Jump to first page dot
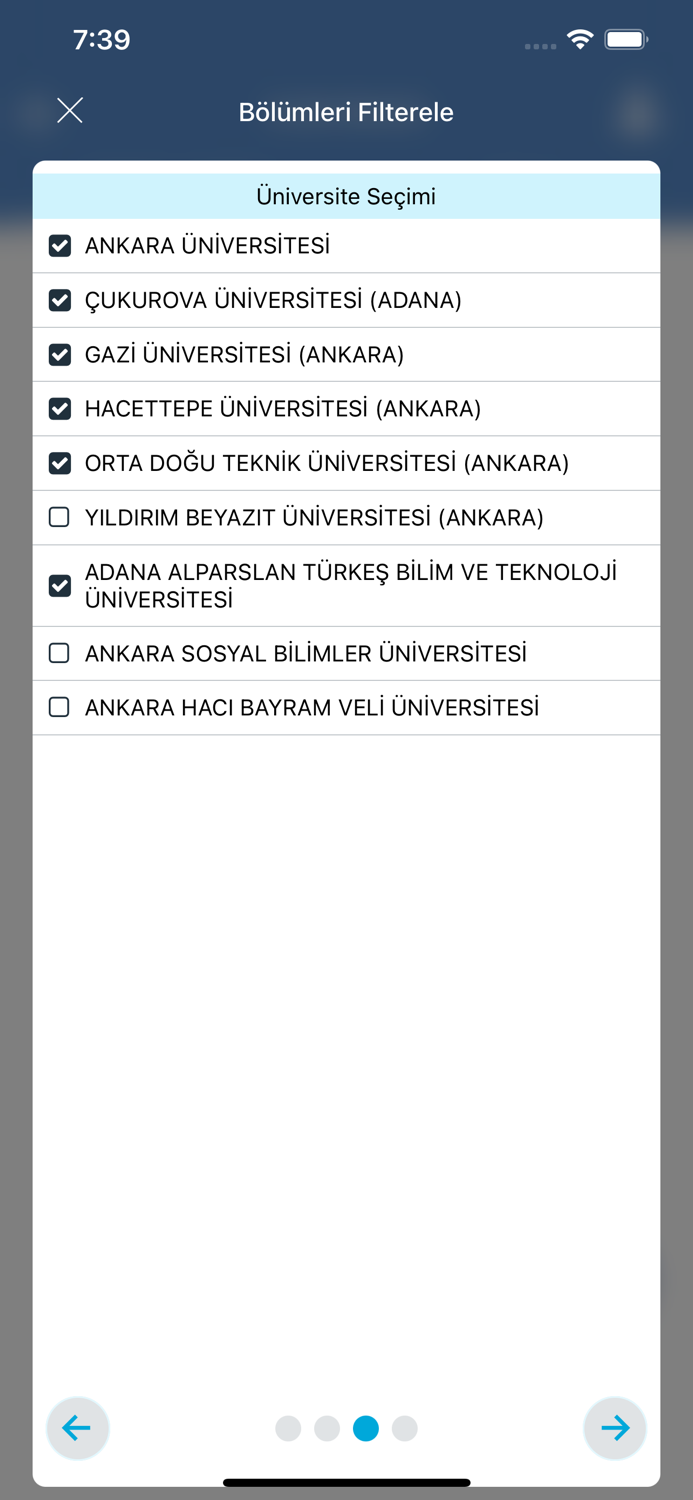 click(x=288, y=1429)
